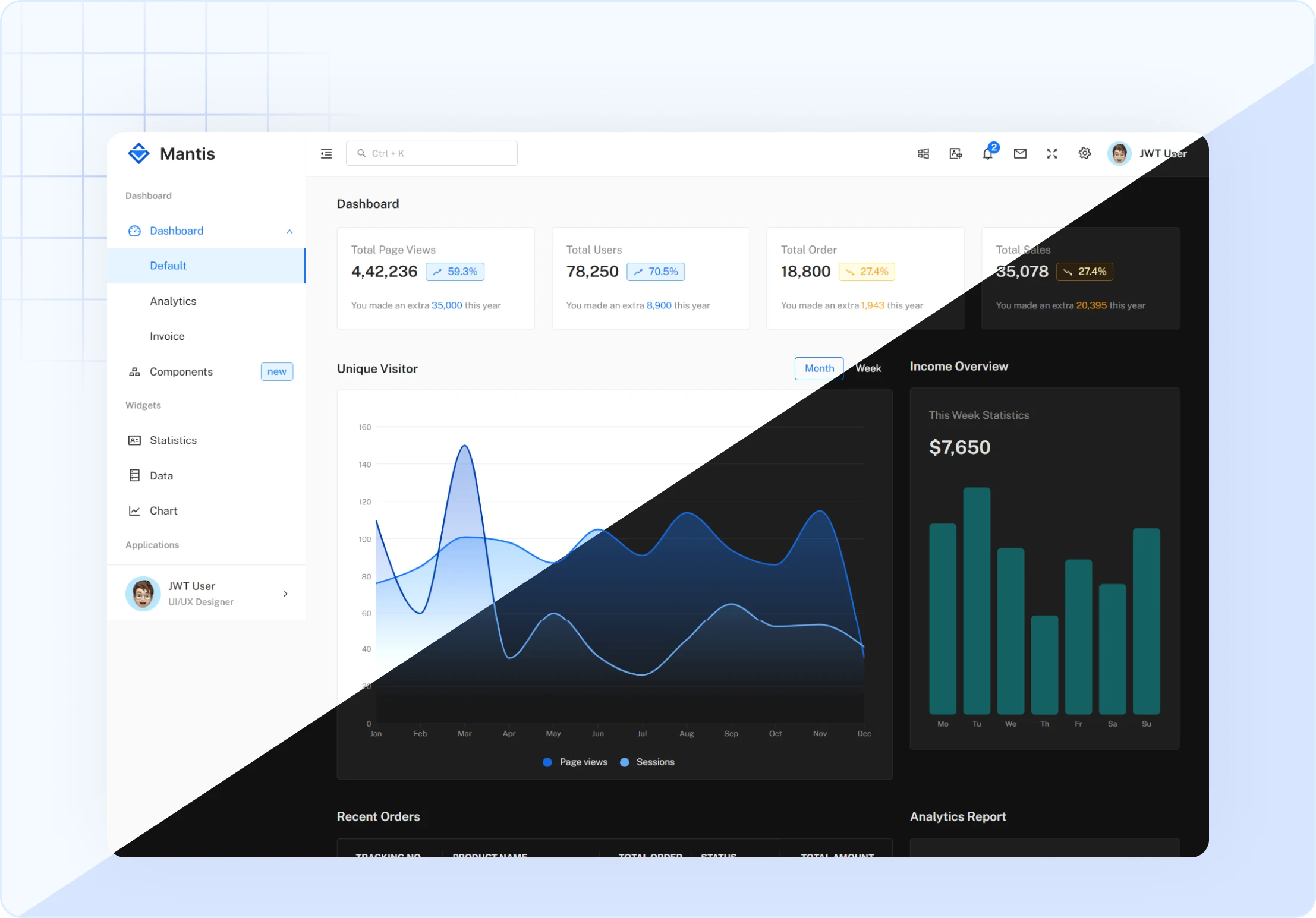
Task: Expand the JWT User profile arrow
Action: (x=285, y=594)
